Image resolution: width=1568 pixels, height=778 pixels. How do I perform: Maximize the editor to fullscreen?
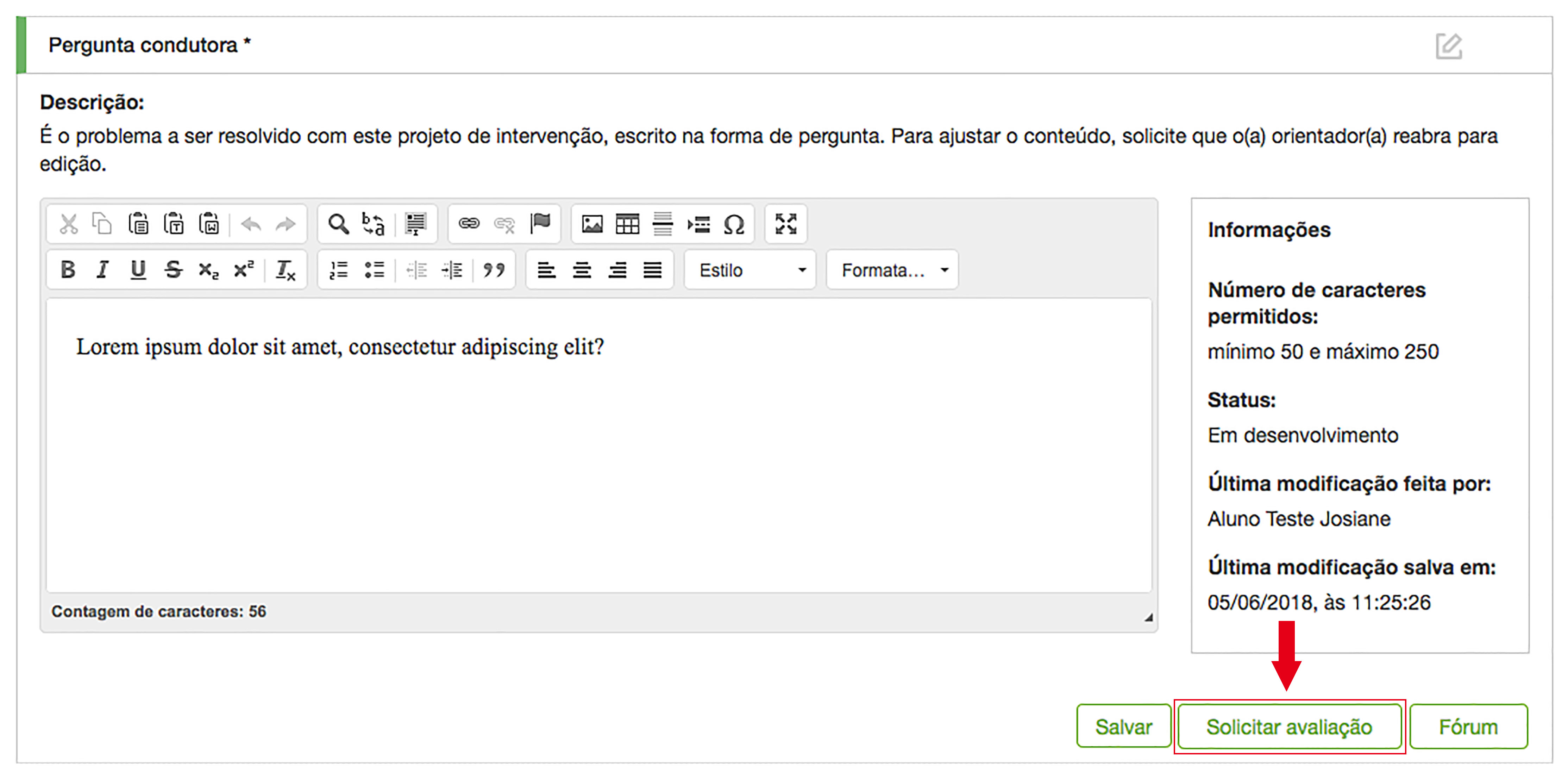click(785, 224)
